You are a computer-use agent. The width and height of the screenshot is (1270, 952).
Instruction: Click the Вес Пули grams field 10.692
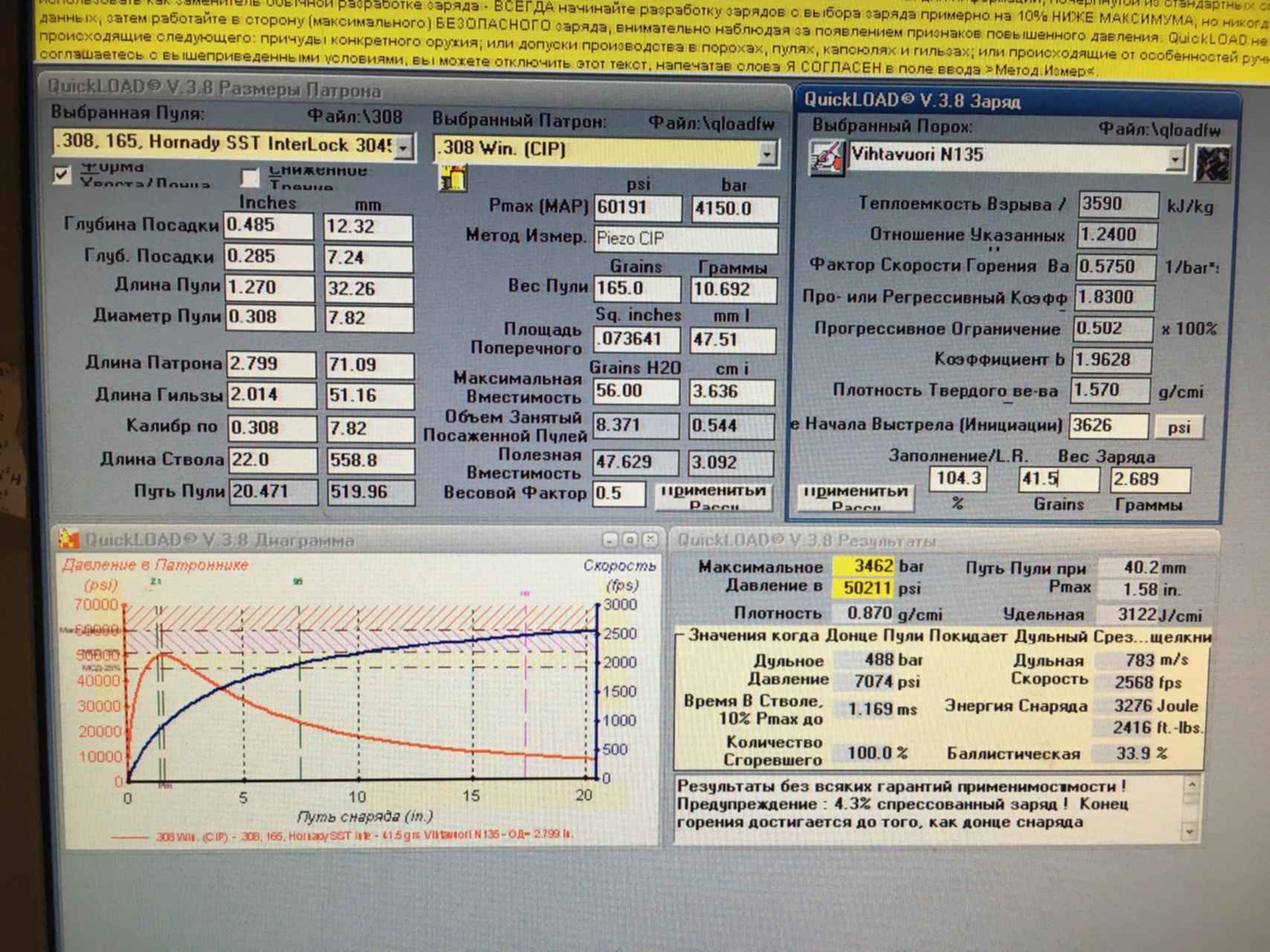734,290
